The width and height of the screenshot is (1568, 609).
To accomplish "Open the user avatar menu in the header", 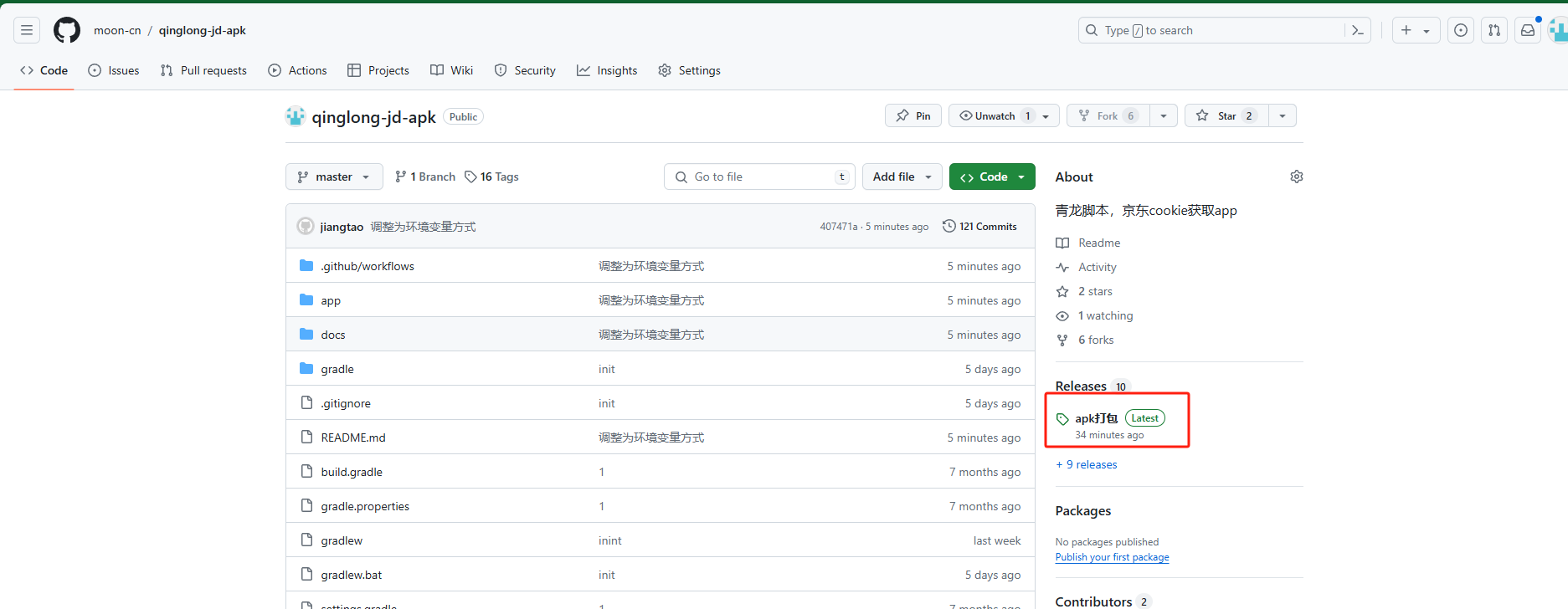I will point(1558,30).
